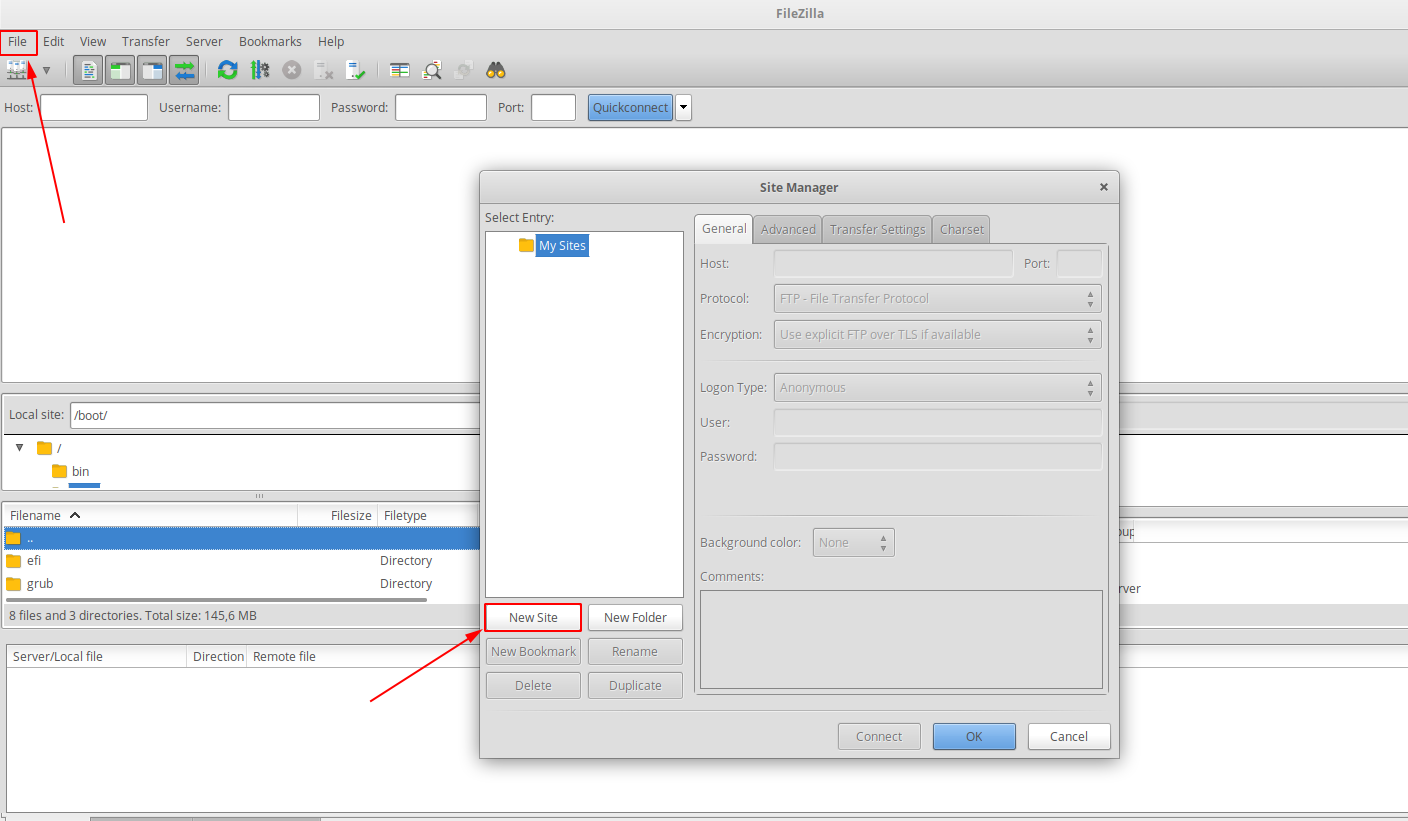
Task: Toggle the directory comparison icon
Action: (432, 70)
